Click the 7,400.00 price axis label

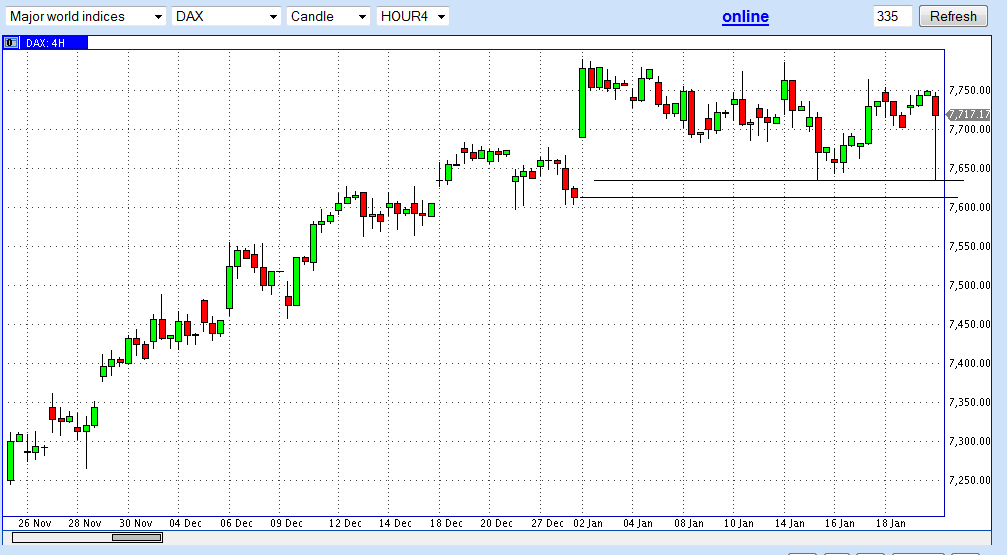969,363
